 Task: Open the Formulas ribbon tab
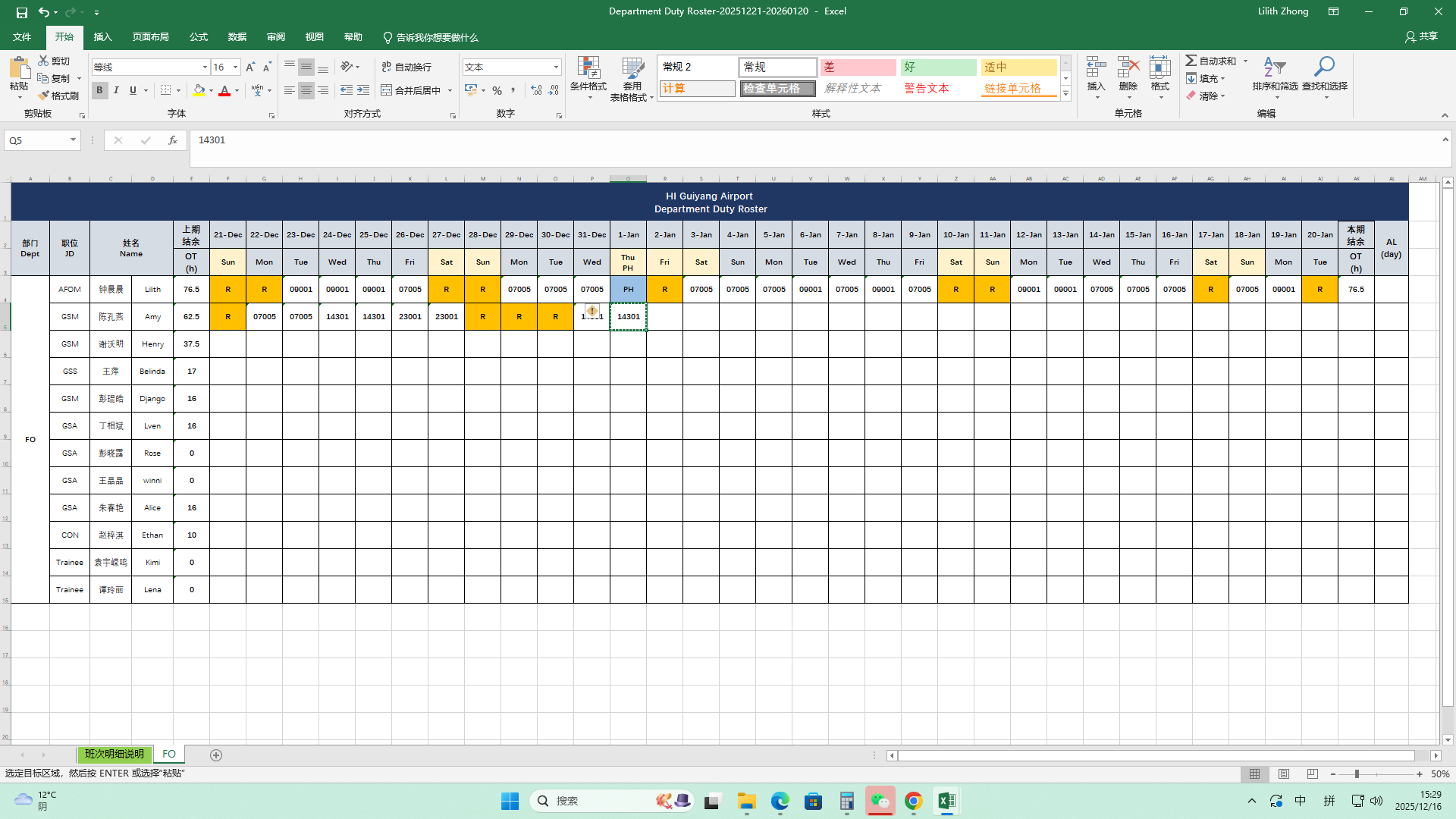pos(199,37)
